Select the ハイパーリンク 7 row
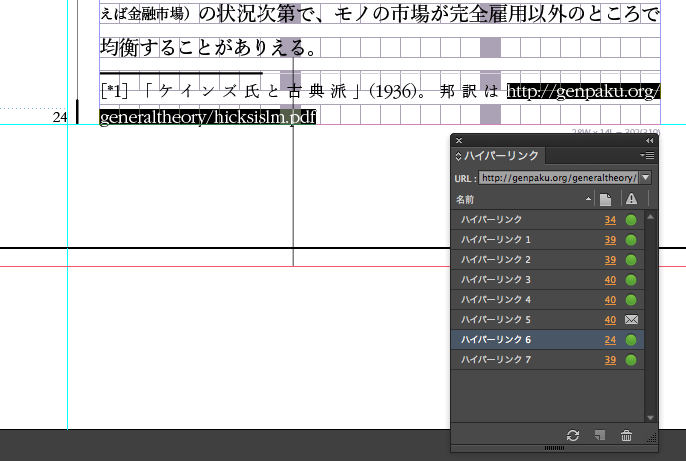Viewport: 686px width, 461px height. 548,360
